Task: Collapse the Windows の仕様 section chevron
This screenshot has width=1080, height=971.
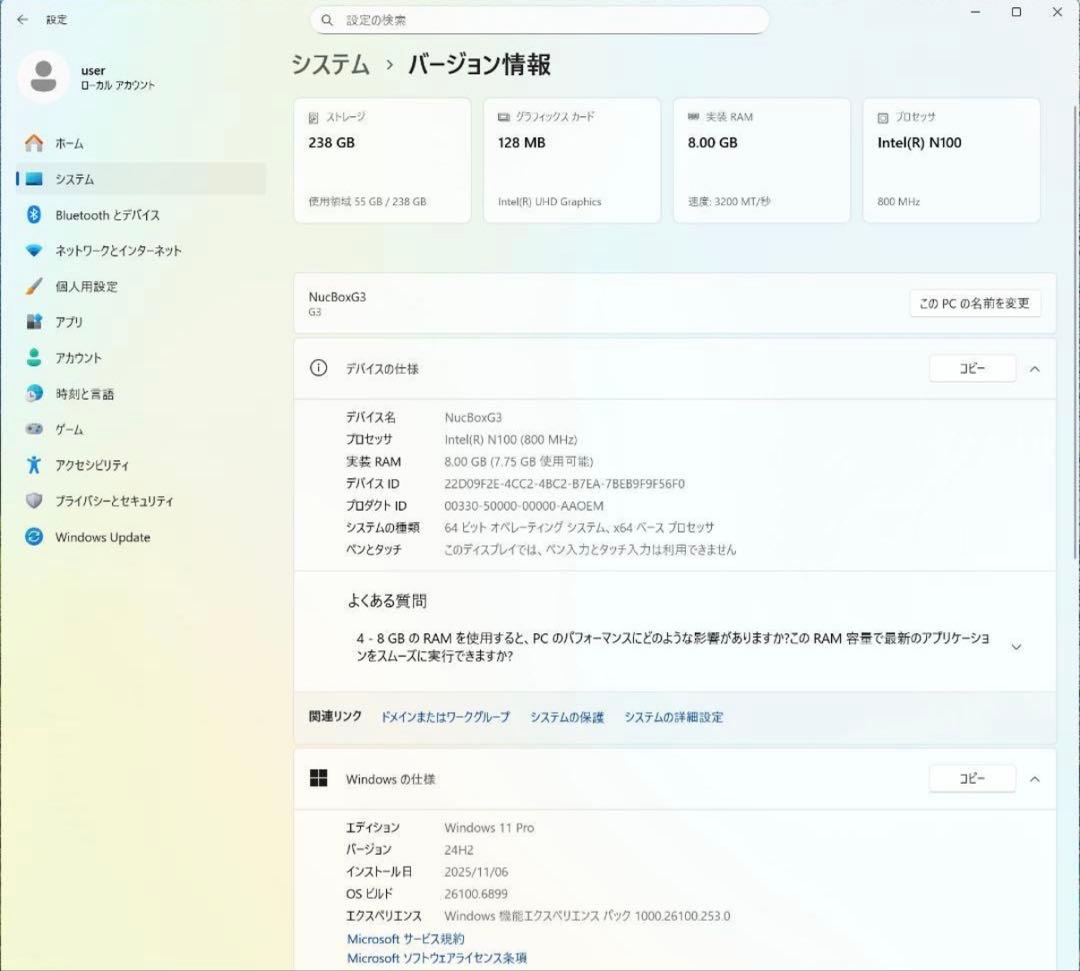Action: click(x=1035, y=779)
